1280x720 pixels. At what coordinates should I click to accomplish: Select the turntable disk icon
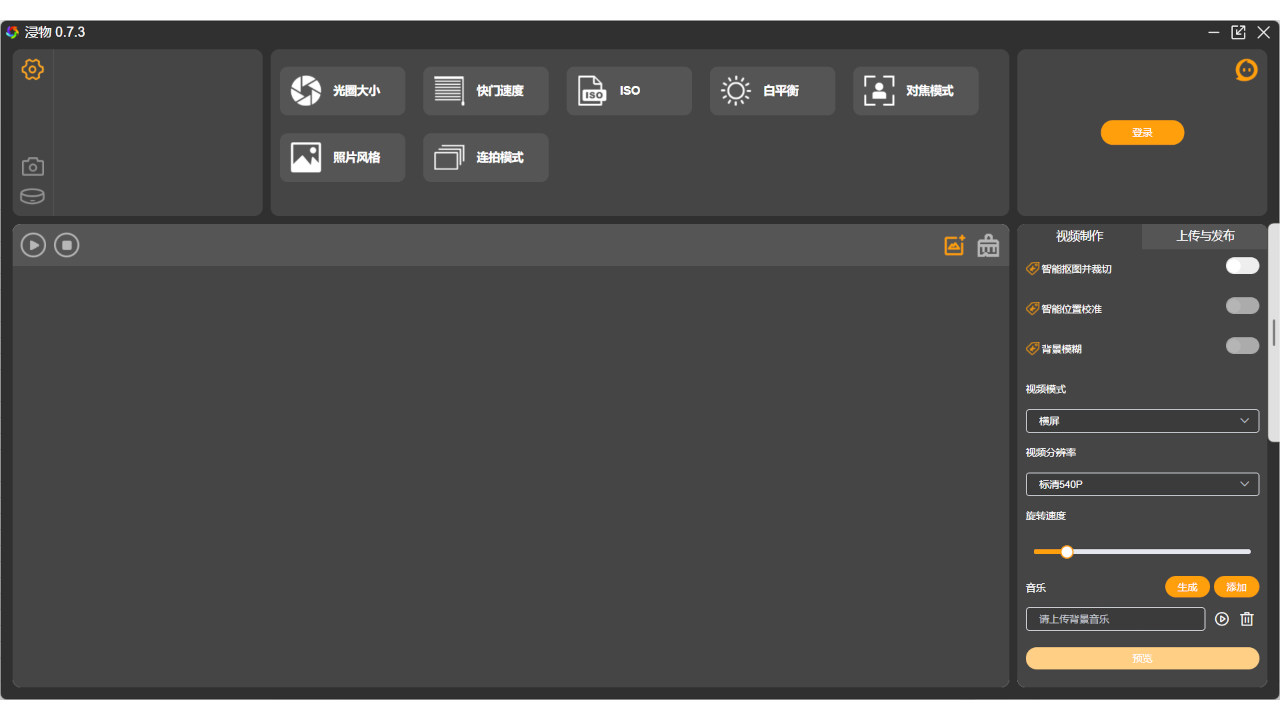pos(32,196)
